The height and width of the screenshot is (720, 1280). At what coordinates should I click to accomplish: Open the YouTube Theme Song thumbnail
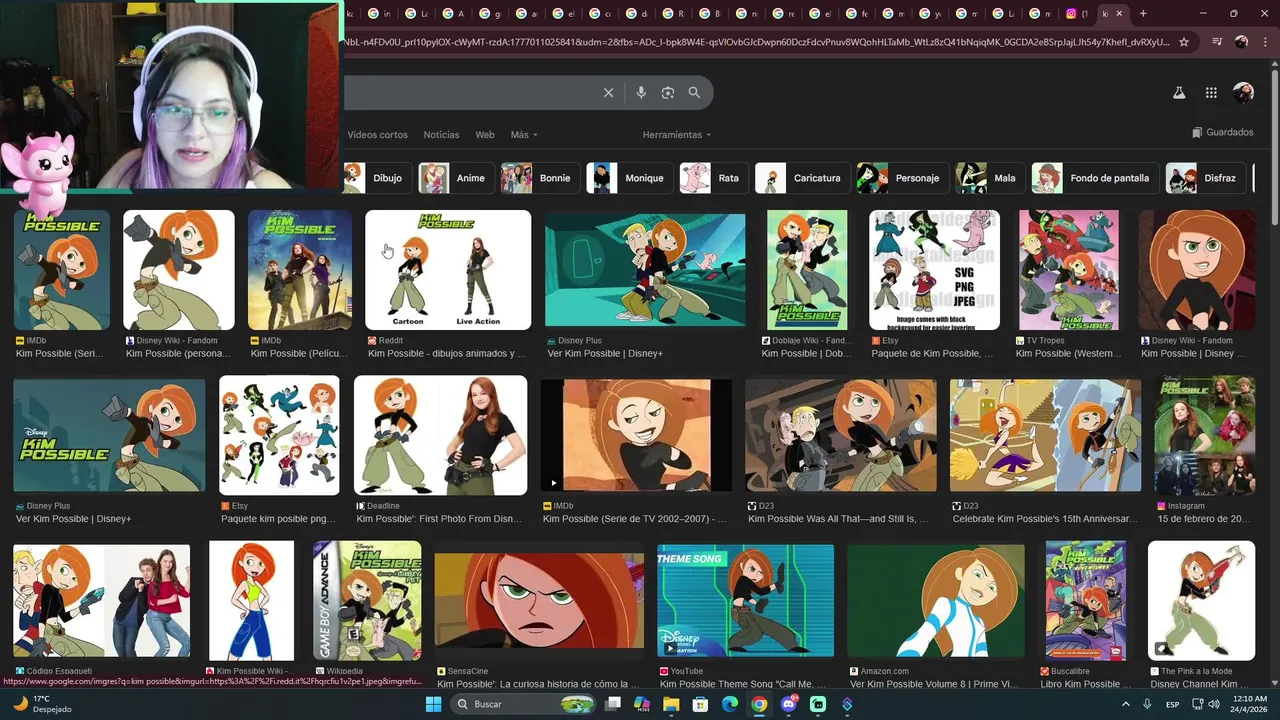745,600
